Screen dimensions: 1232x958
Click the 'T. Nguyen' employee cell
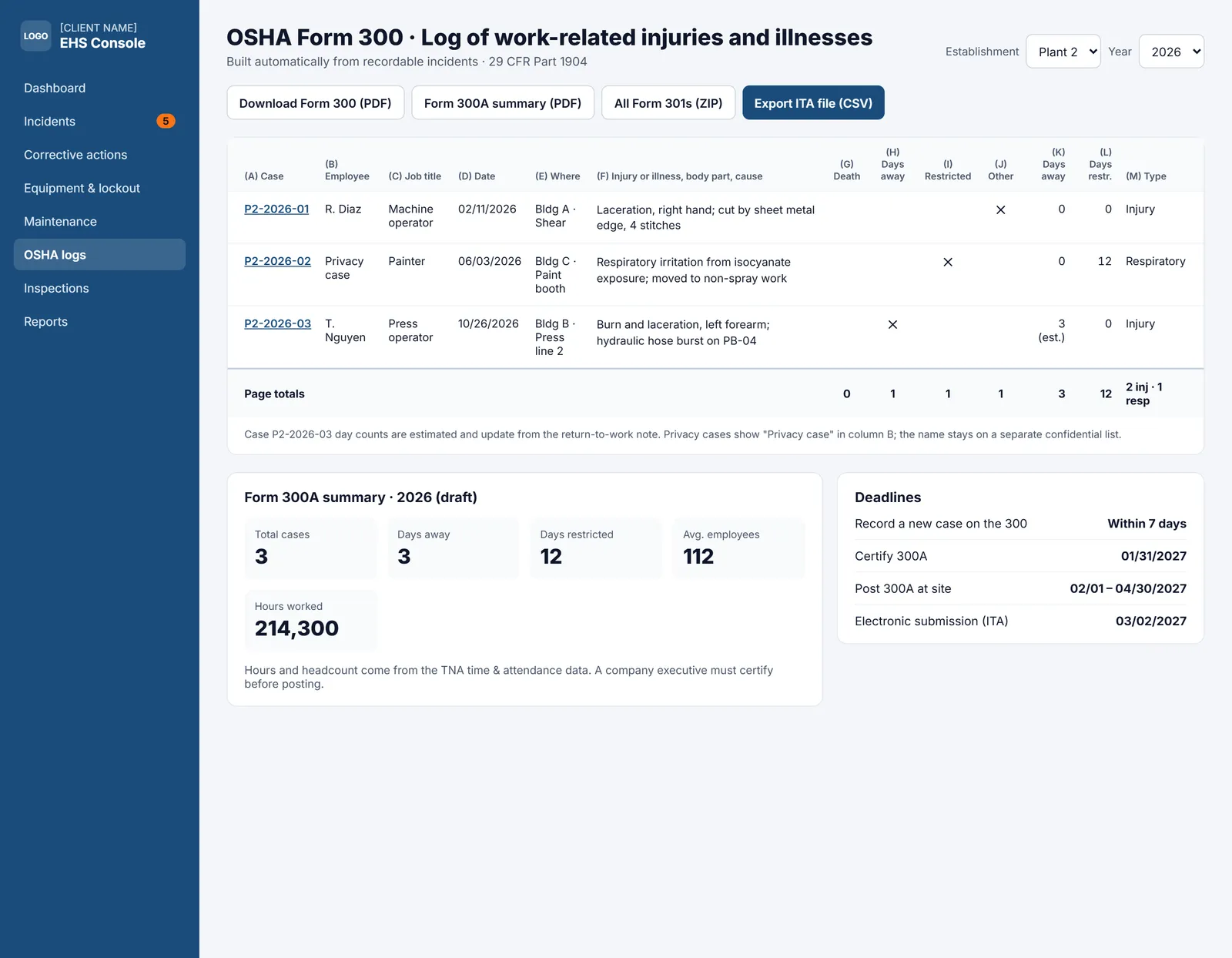pyautogui.click(x=345, y=331)
